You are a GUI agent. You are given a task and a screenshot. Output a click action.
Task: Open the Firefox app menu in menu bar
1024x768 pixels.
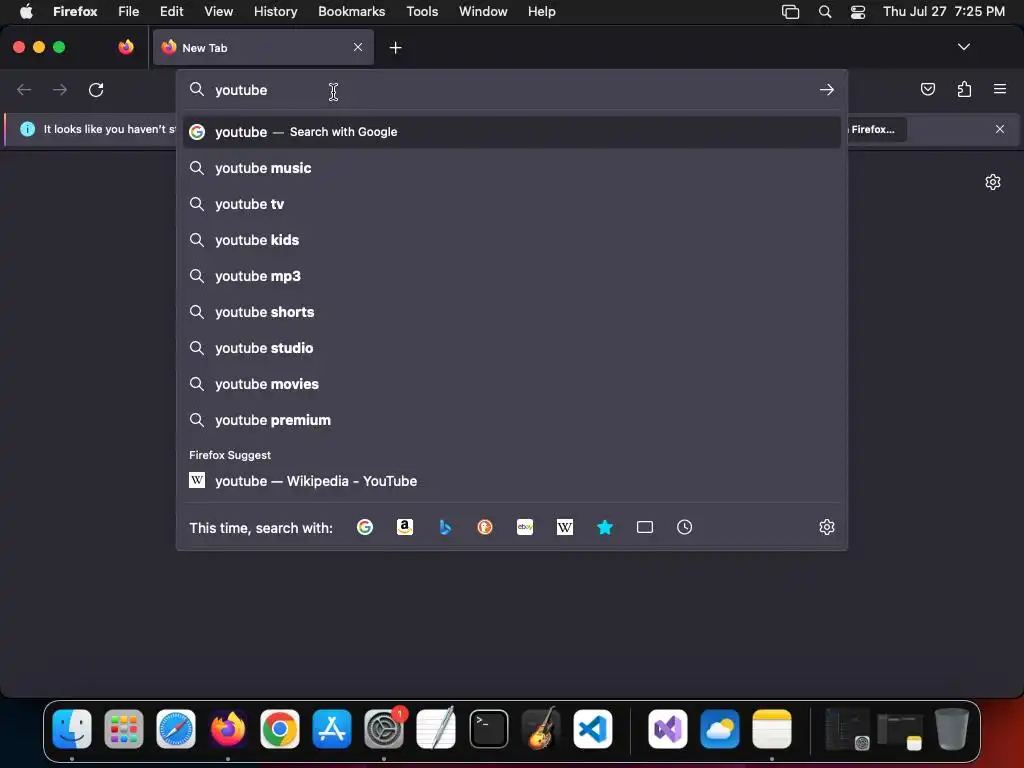pyautogui.click(x=75, y=11)
